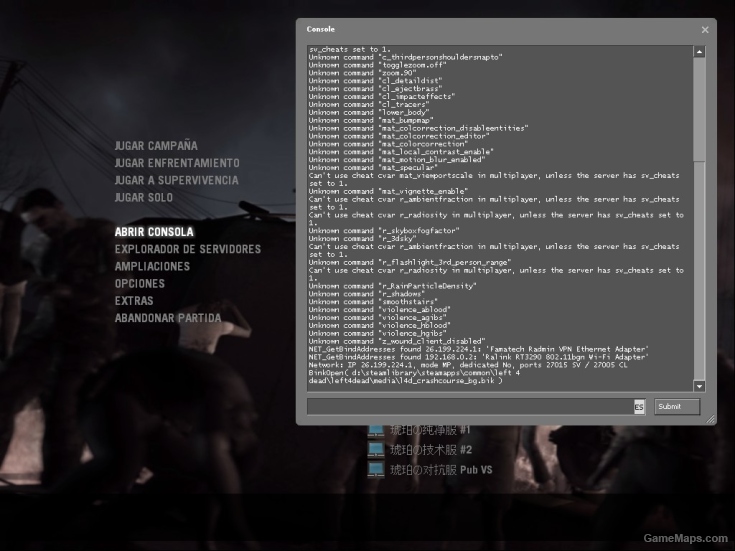Click the 'sv_cheats set to 1.' console line
This screenshot has width=735, height=551.
click(x=350, y=49)
